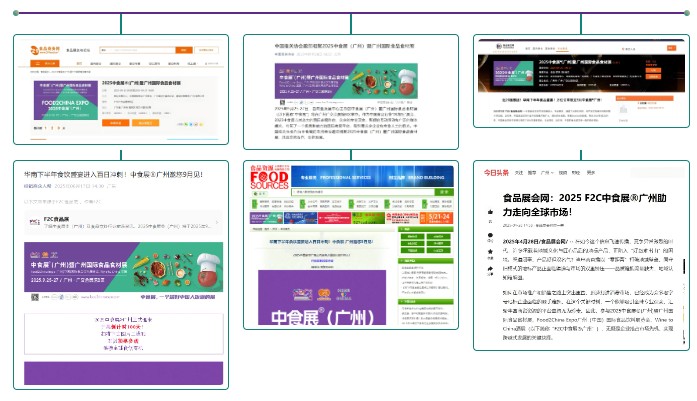
Task: Click the red ad banner on Food Sources
Action: click(334, 218)
